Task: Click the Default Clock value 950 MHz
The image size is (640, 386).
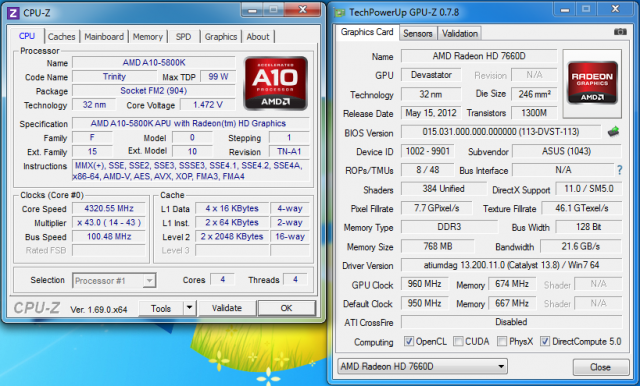Action: 424,303
